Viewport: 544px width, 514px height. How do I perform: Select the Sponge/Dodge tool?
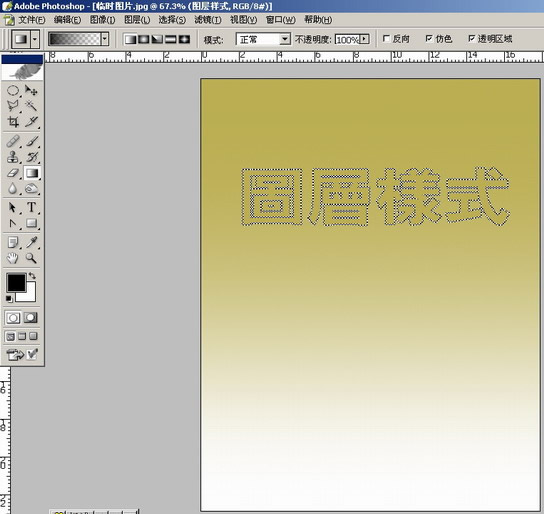point(32,188)
